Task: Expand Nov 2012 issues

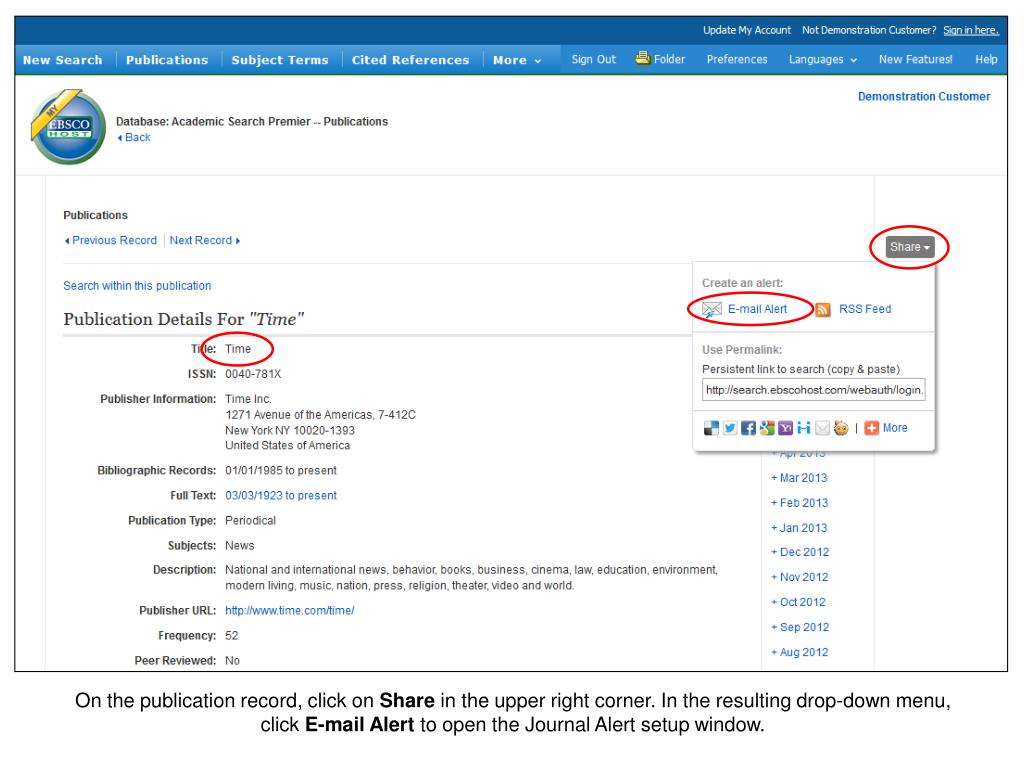Action: (x=799, y=577)
